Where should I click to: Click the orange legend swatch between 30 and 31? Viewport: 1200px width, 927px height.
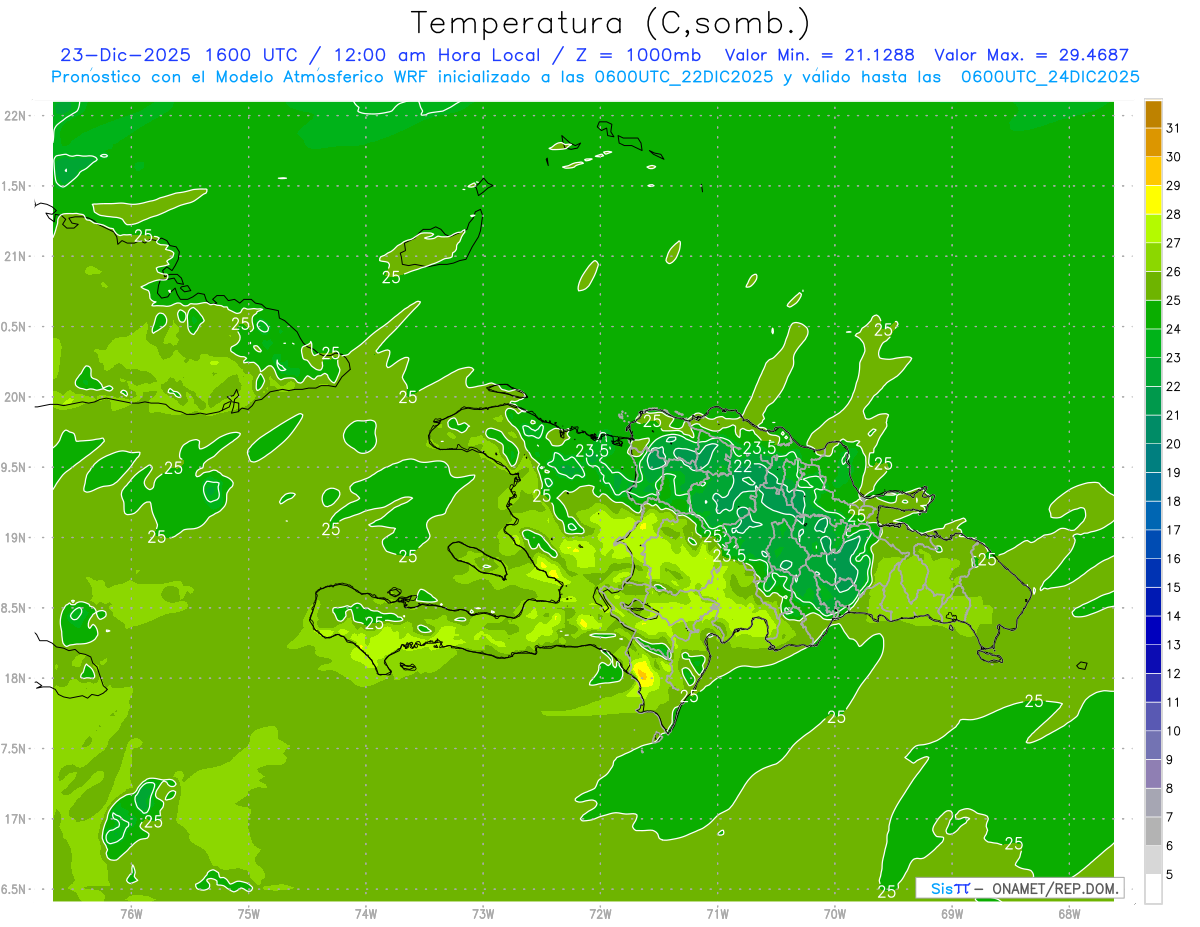(x=1153, y=142)
